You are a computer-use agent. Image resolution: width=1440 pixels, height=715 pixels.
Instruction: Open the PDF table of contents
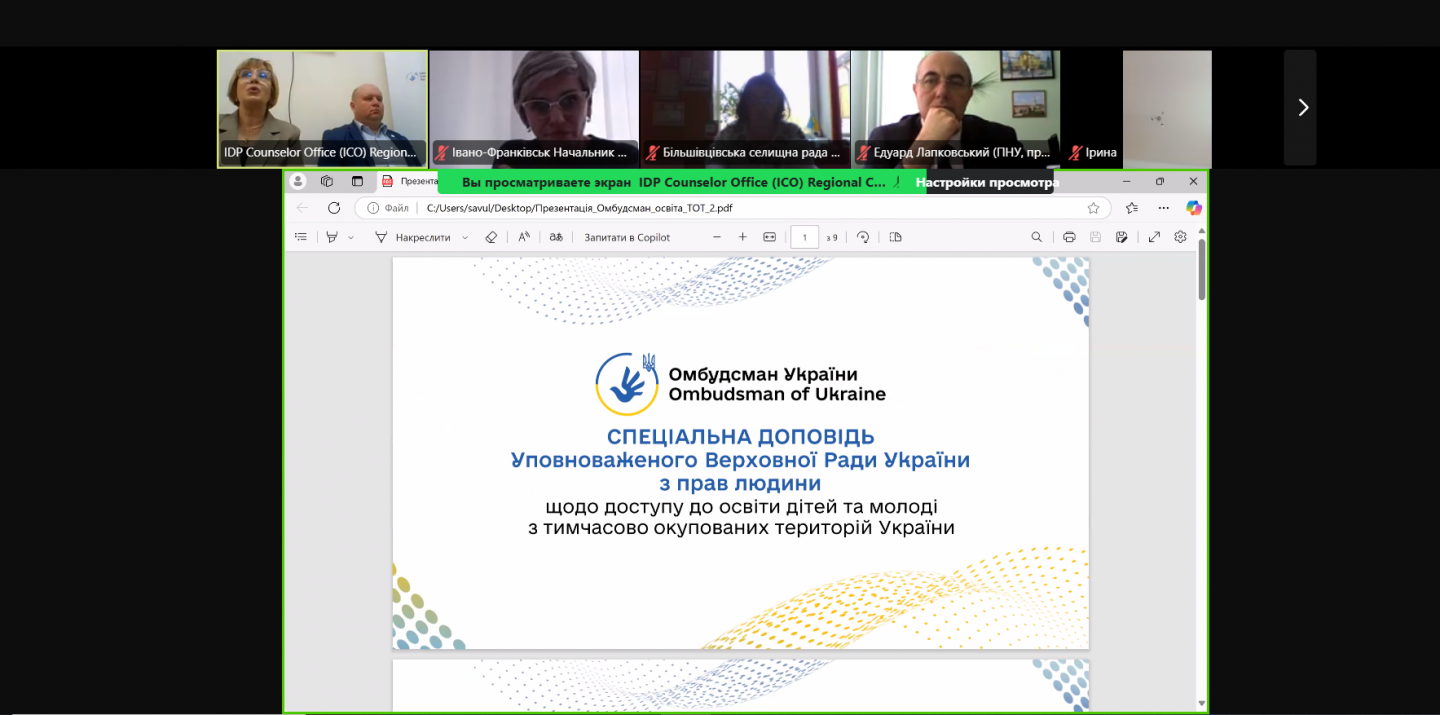tap(301, 237)
